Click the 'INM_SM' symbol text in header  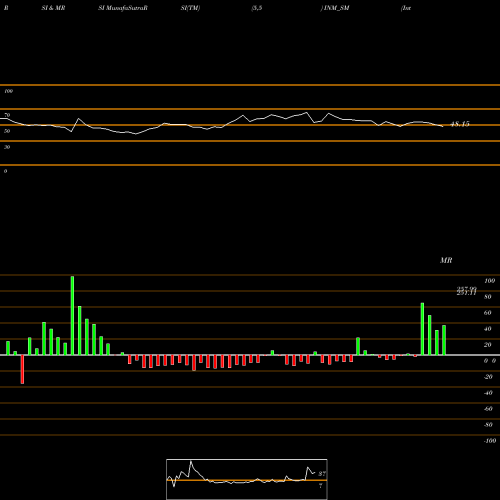(x=336, y=8)
